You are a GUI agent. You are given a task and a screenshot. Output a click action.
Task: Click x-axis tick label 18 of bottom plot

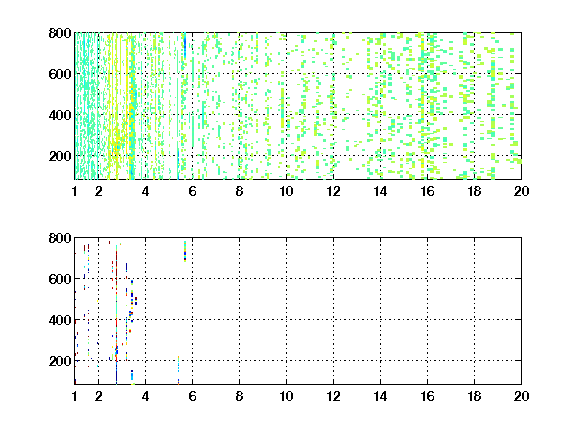tap(474, 396)
